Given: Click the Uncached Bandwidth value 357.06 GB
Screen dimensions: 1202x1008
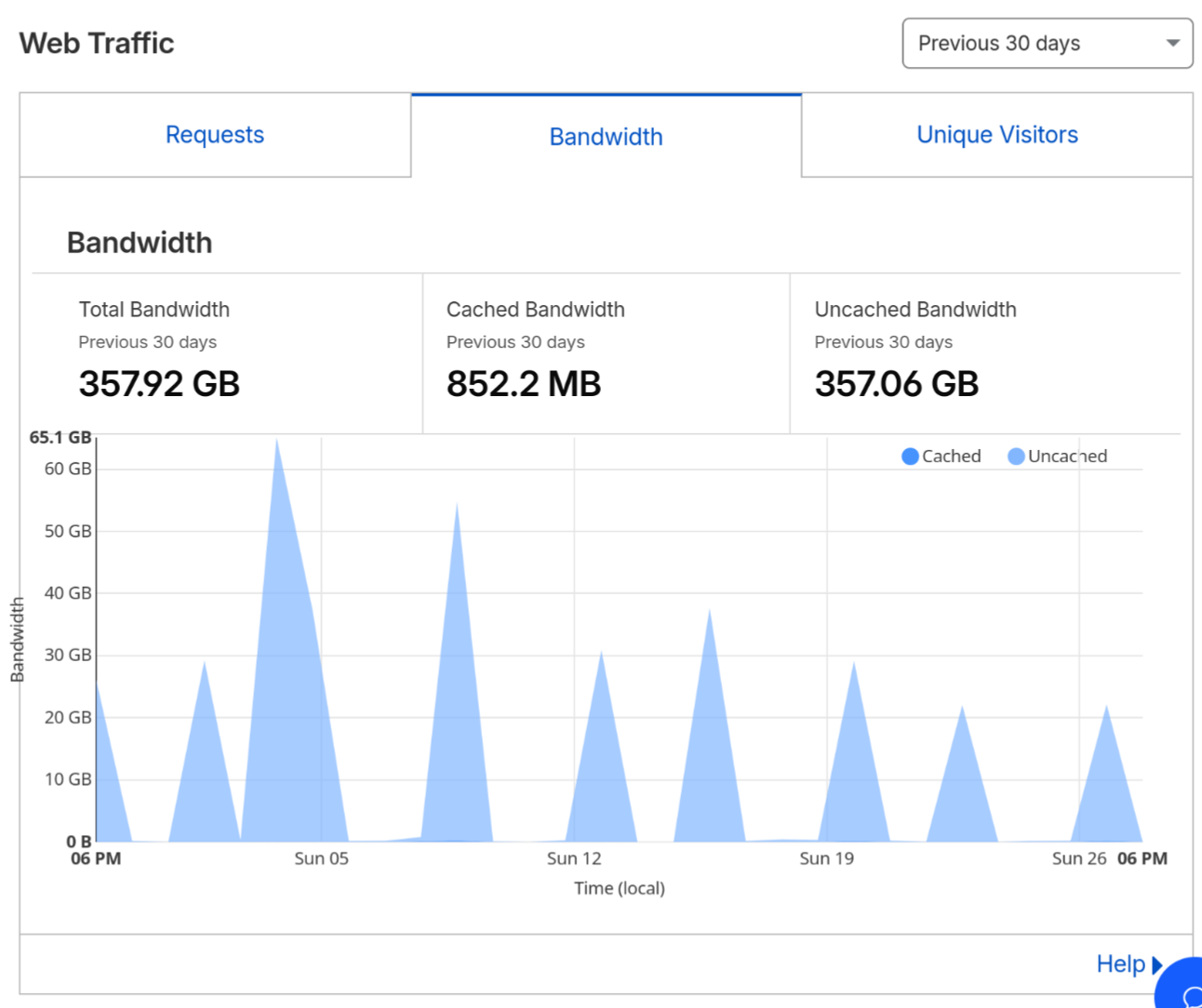Looking at the screenshot, I should pyautogui.click(x=897, y=384).
